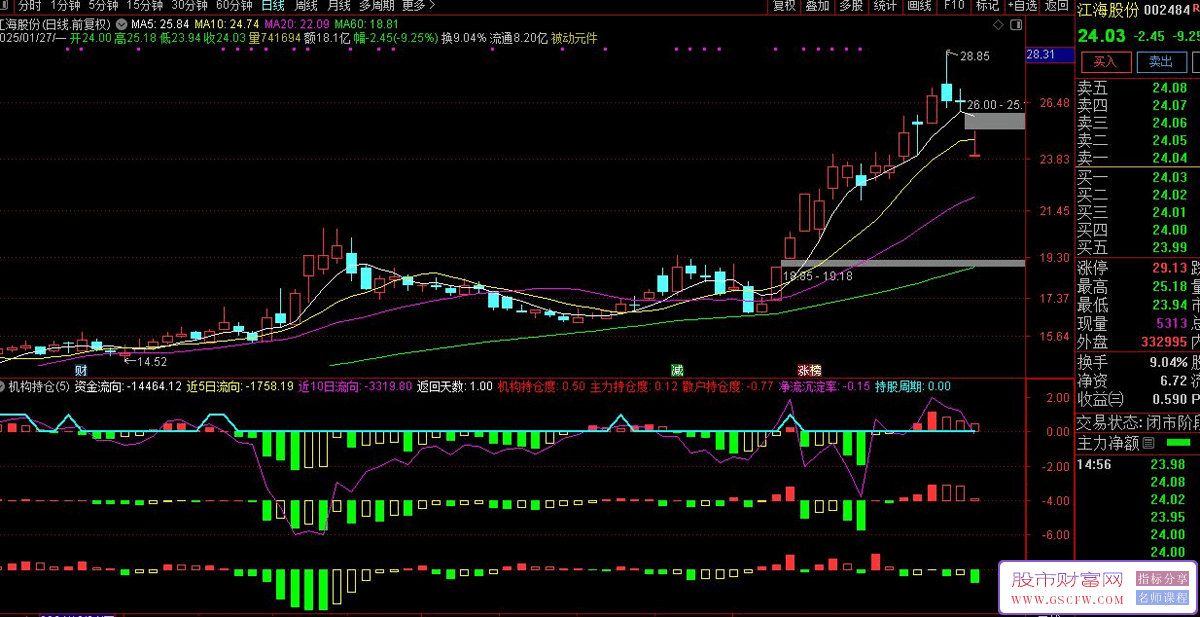Open the 画线 drawing tool
Screen dimensions: 1200x617
(919, 6)
